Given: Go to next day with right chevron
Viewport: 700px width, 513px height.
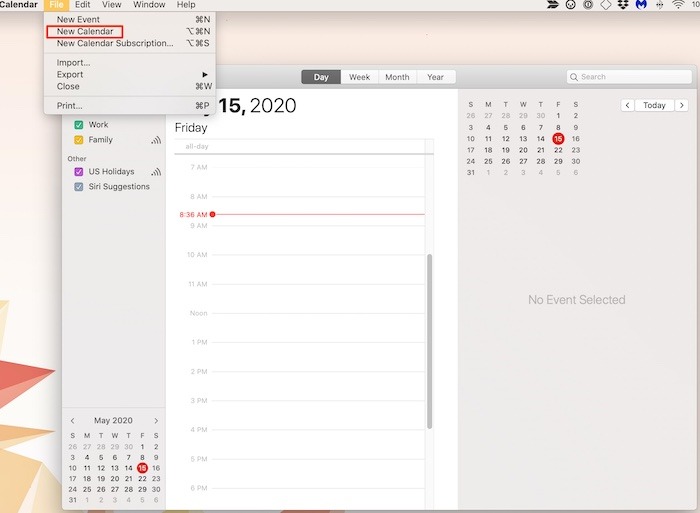Looking at the screenshot, I should pos(681,105).
